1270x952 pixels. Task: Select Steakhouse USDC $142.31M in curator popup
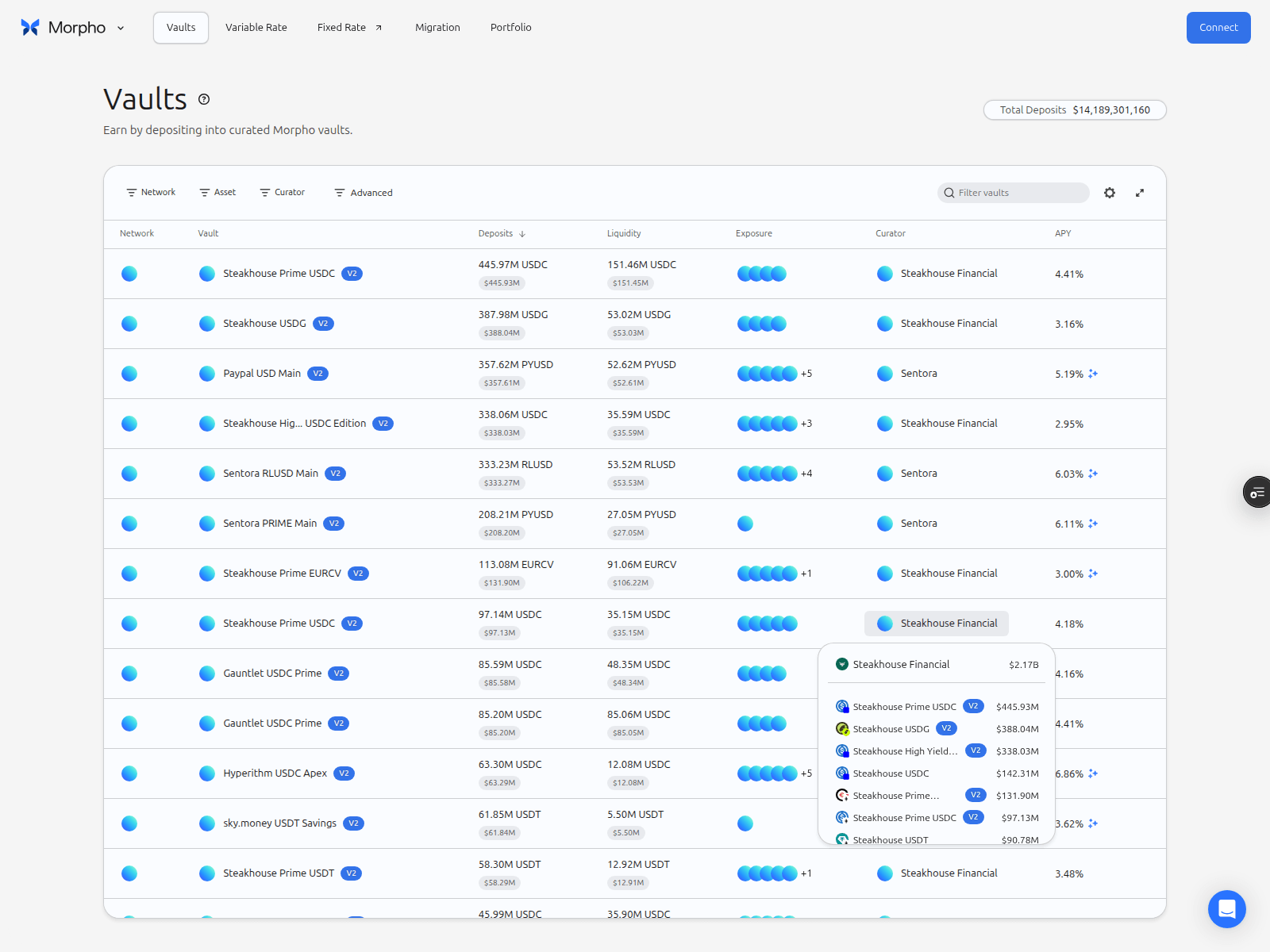coord(937,773)
